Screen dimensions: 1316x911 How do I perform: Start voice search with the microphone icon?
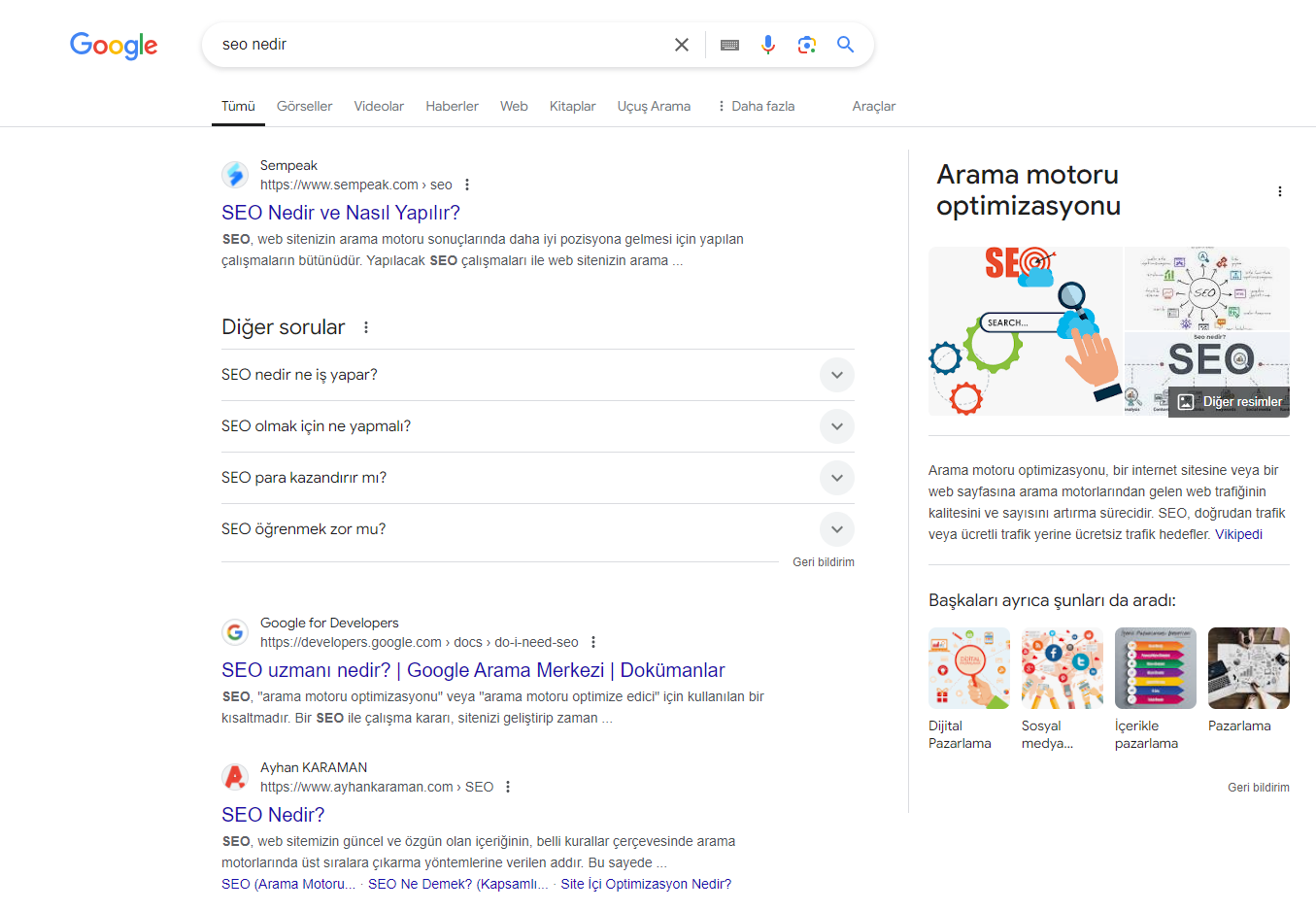768,45
